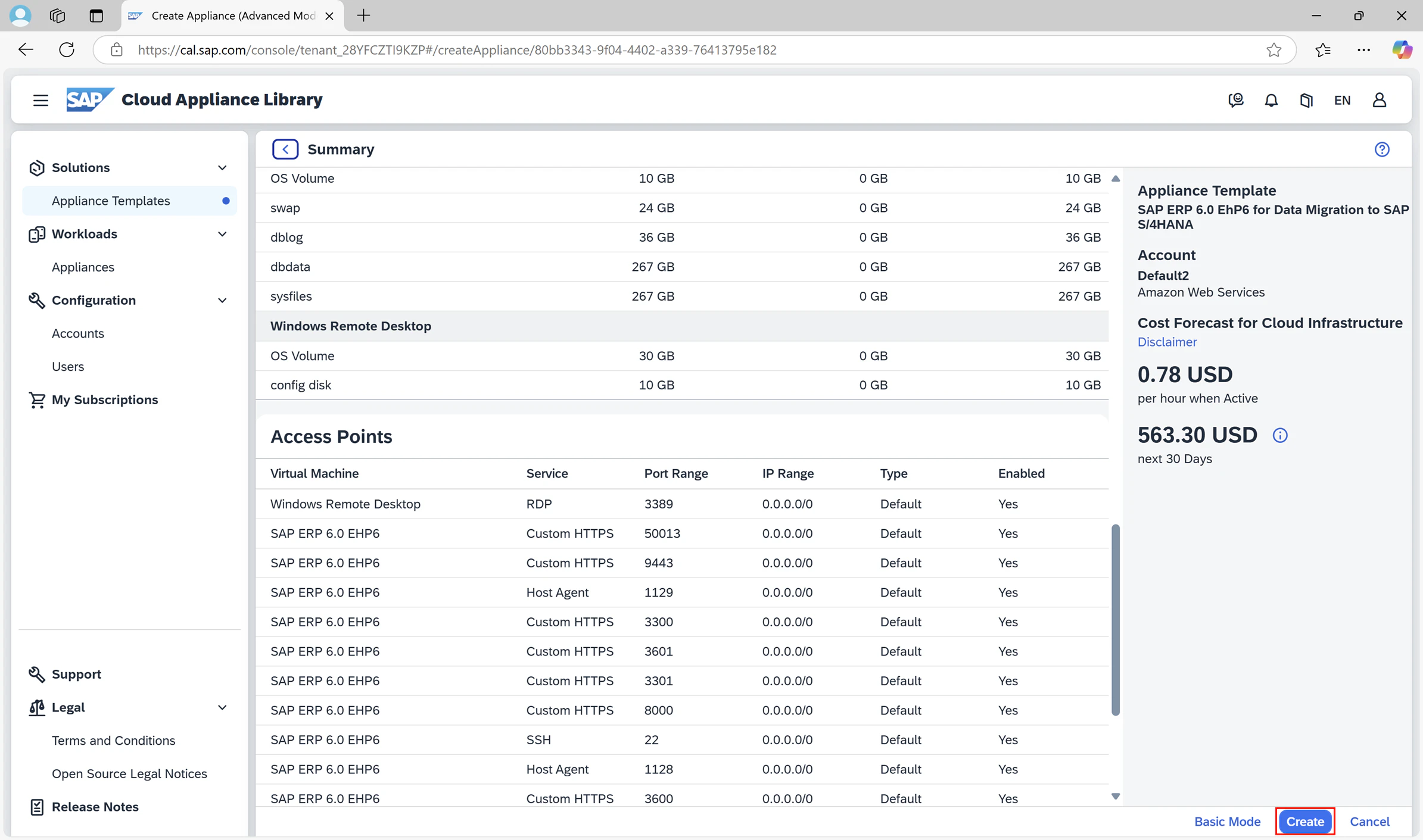Click the Virtual Machine column header
The image size is (1423, 840).
coord(315,473)
